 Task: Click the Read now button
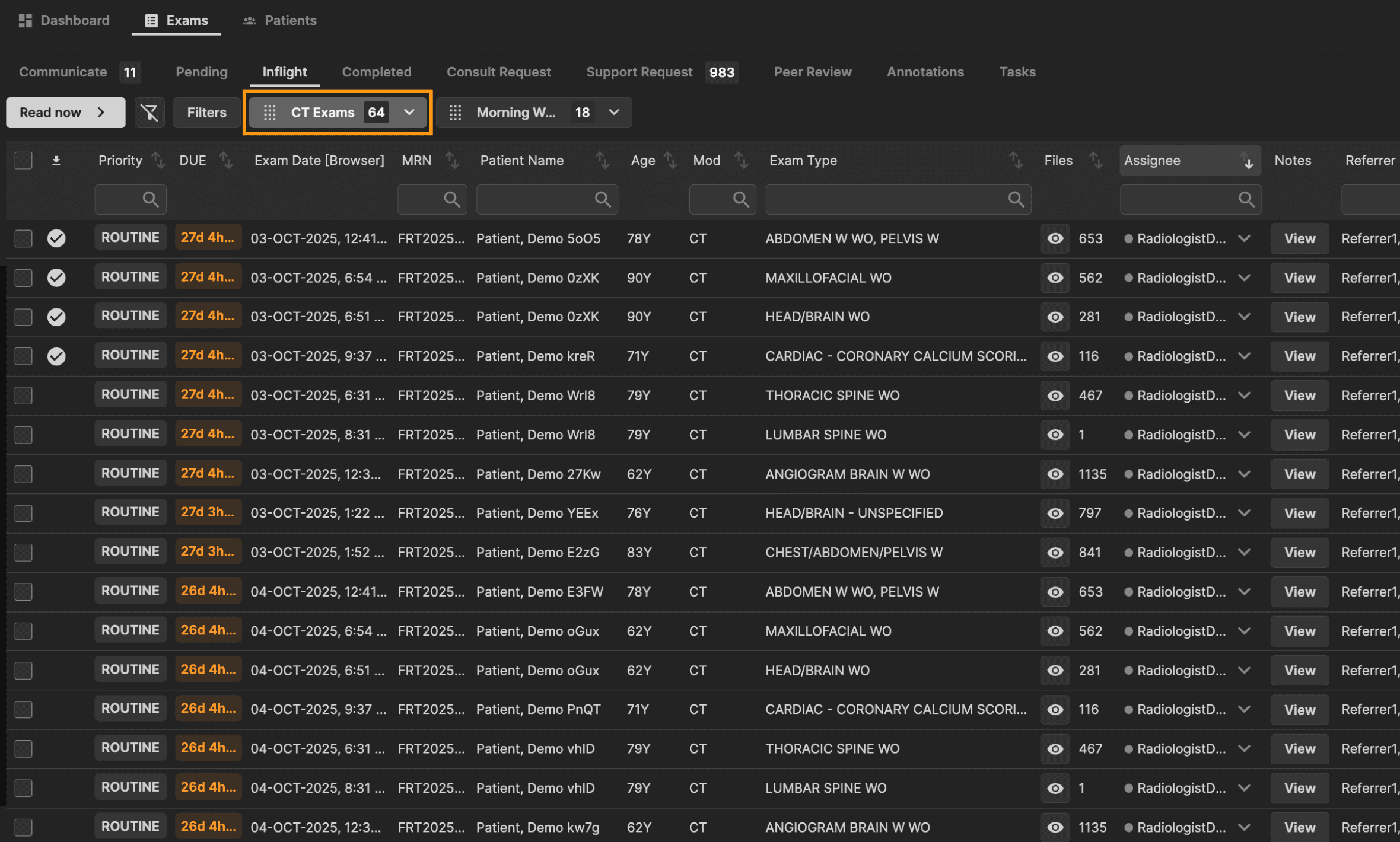65,112
